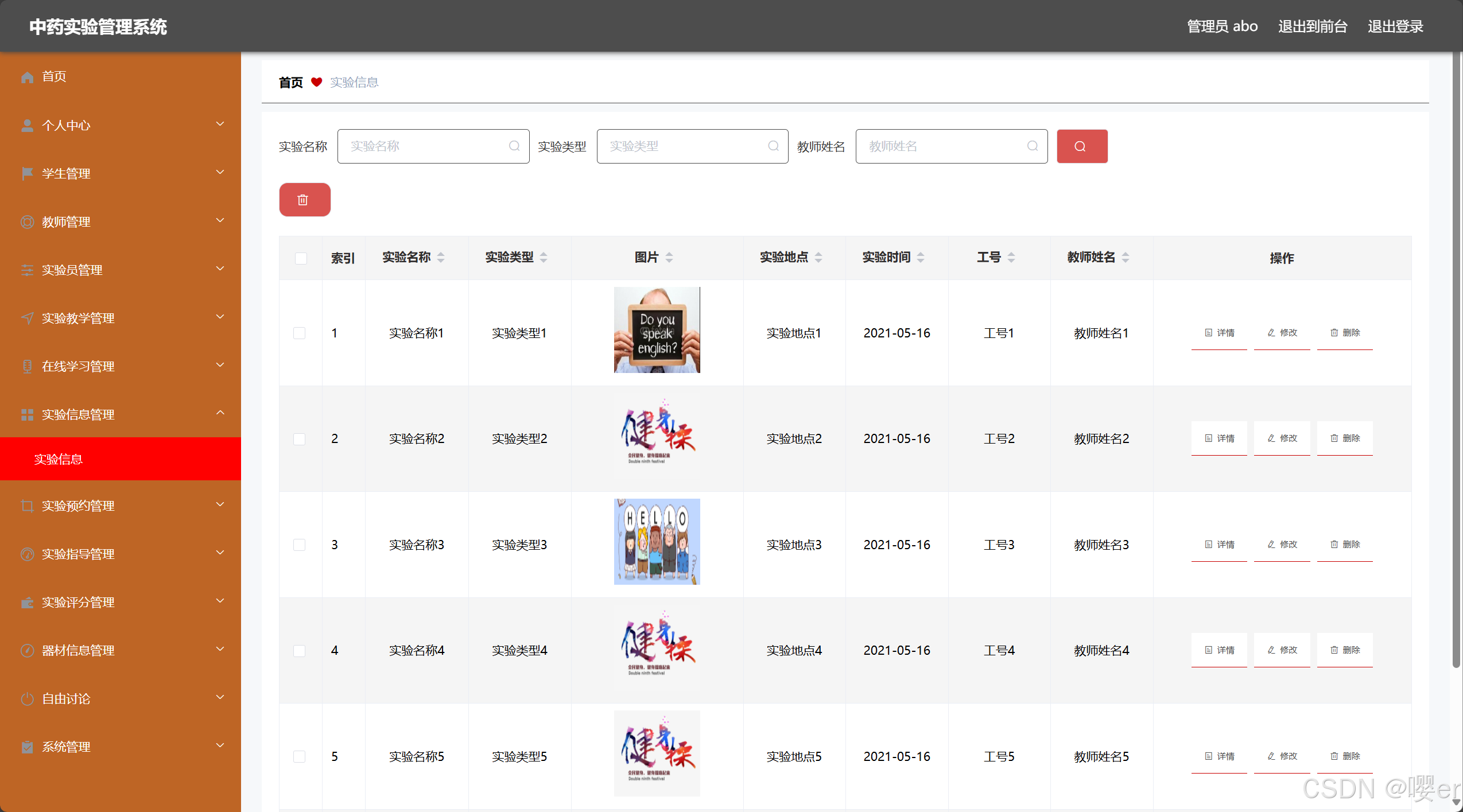
Task: Check the row checkbox for 实验名称5
Action: click(x=299, y=756)
